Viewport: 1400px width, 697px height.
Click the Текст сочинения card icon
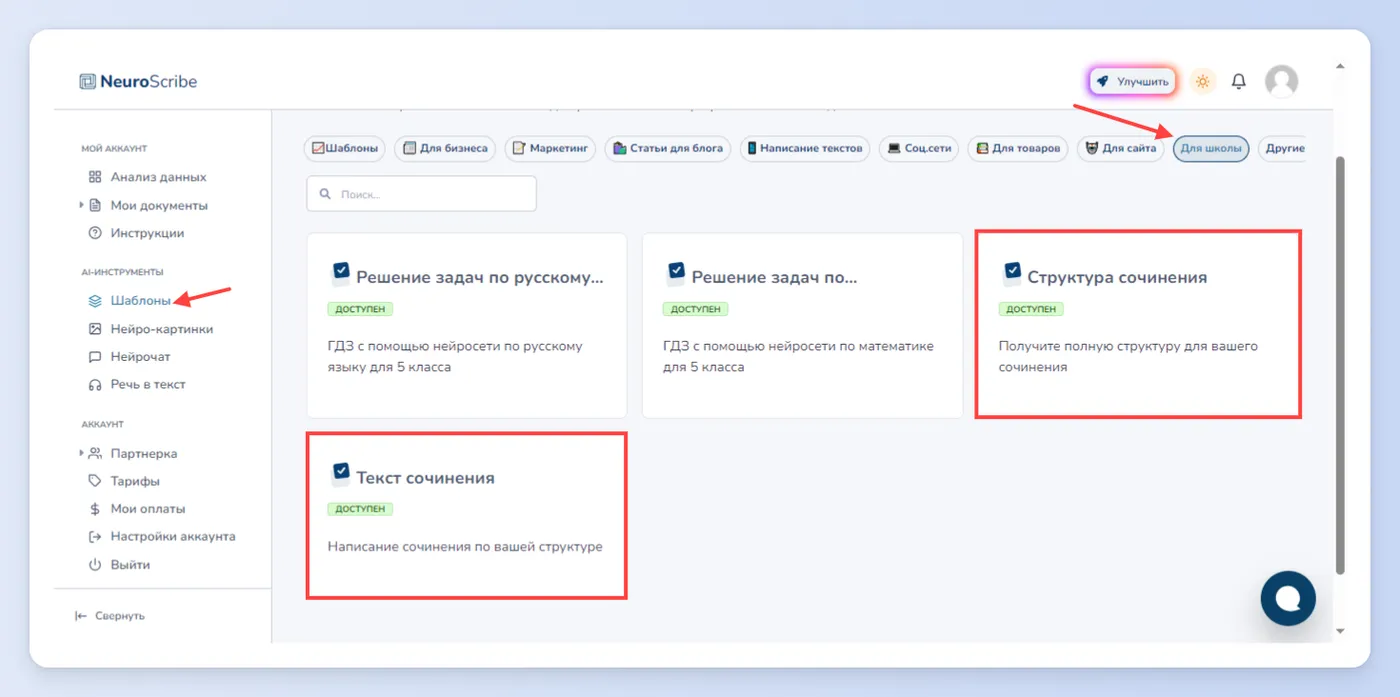pos(340,473)
